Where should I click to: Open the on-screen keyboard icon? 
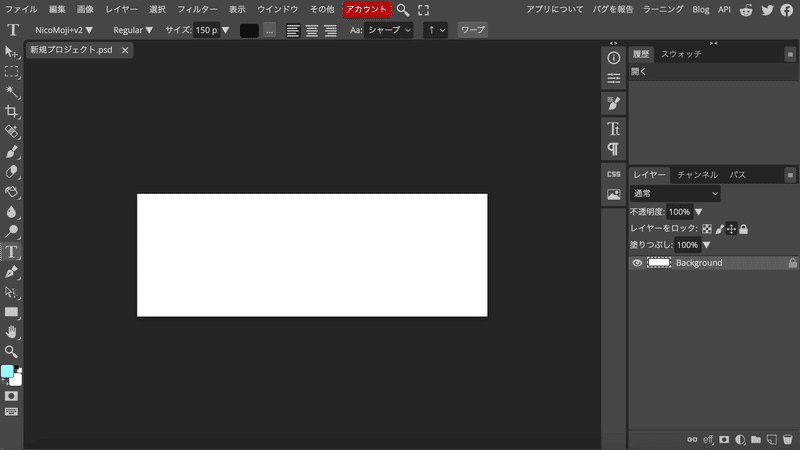(x=11, y=412)
